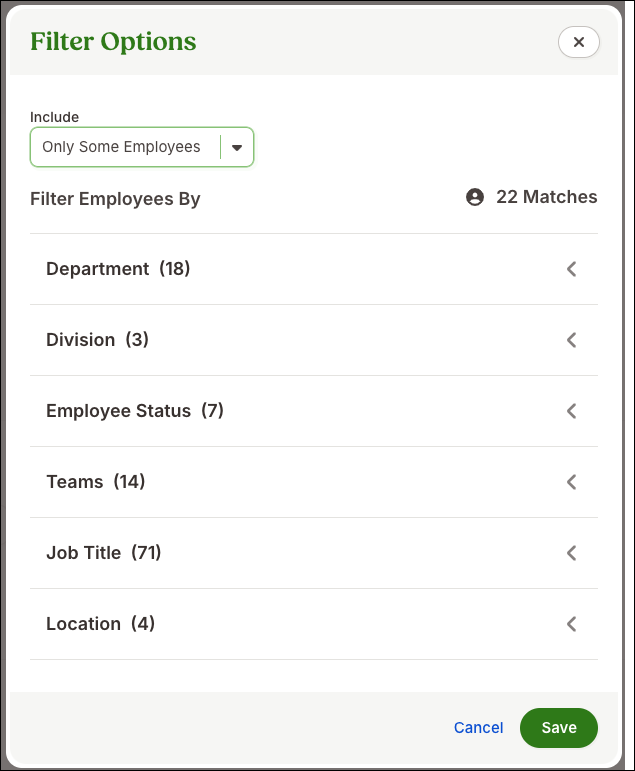Expand the Department (18) filter row
This screenshot has width=635, height=771.
[x=314, y=269]
